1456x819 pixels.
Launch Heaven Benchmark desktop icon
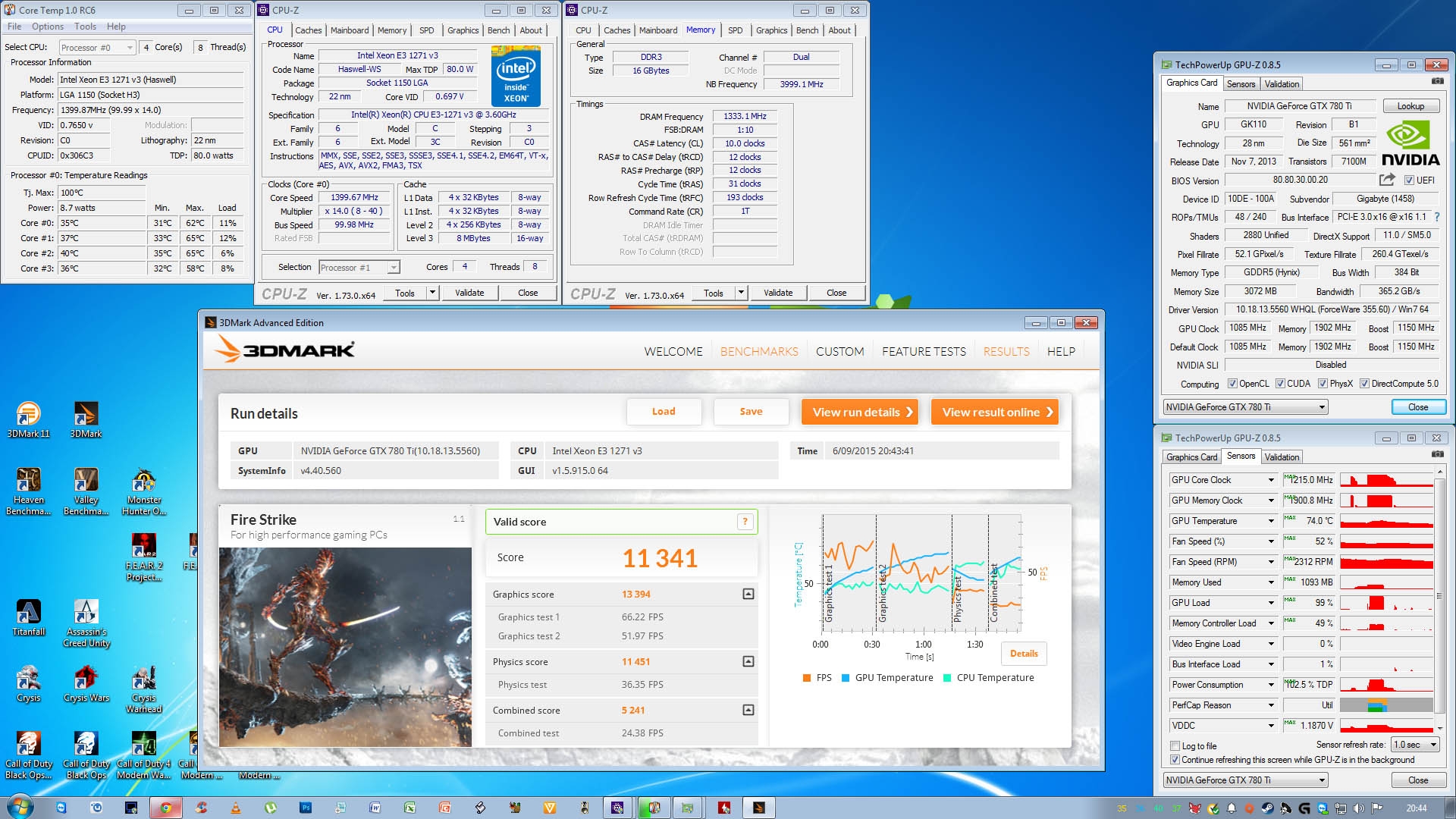(x=28, y=491)
